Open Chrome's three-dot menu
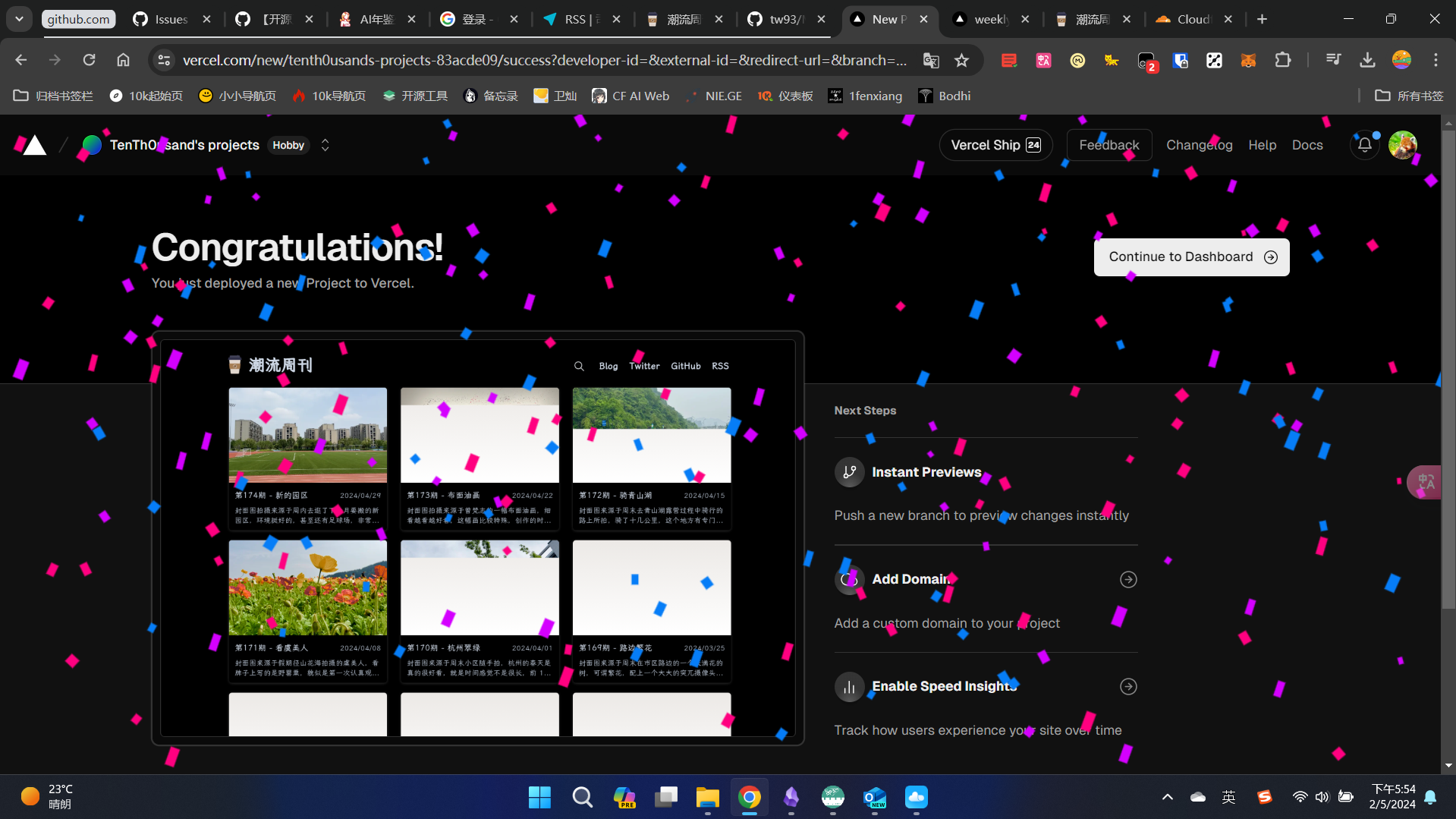The image size is (1456, 819). pyautogui.click(x=1436, y=60)
